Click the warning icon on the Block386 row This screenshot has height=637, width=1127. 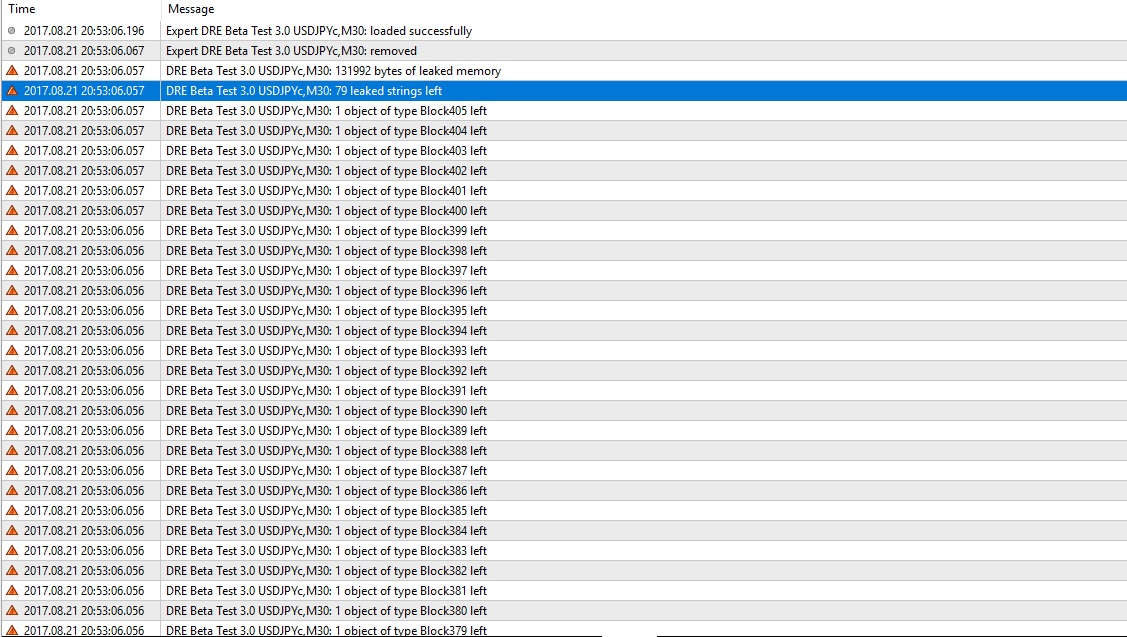pyautogui.click(x=12, y=490)
